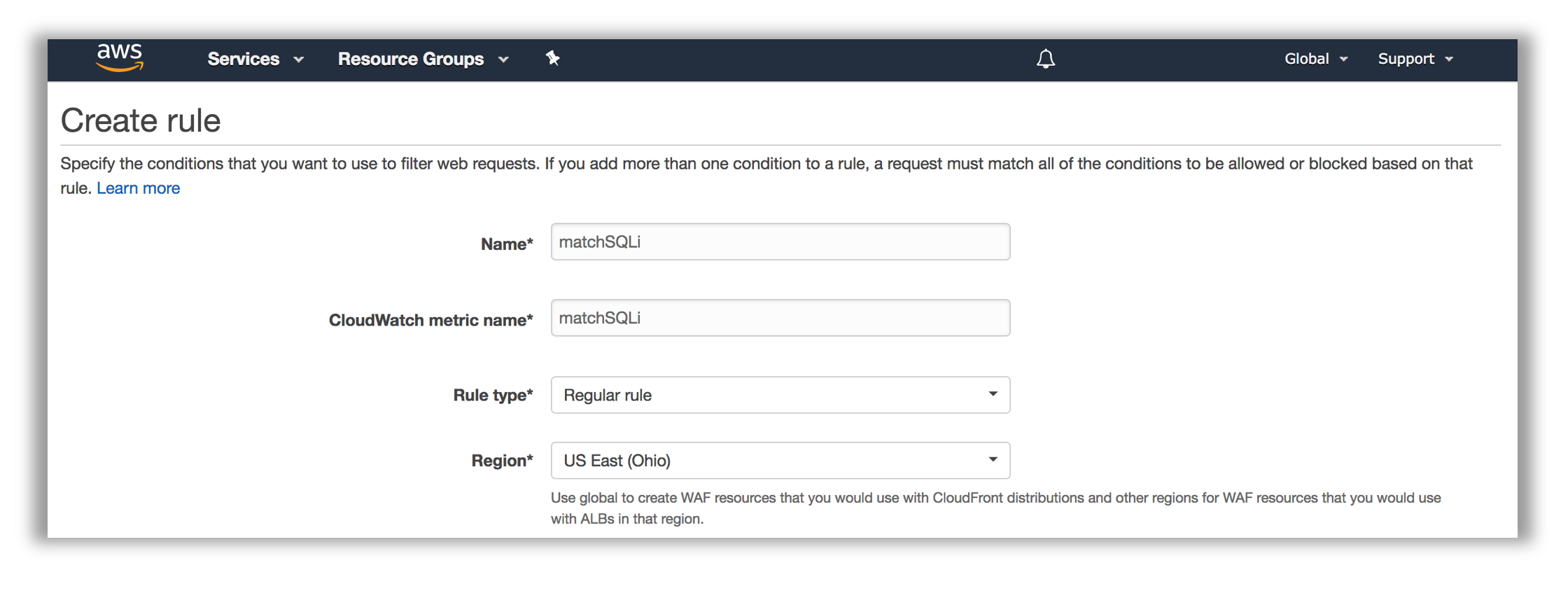Click the Create rule page heading
1568x591 pixels.
pos(141,120)
